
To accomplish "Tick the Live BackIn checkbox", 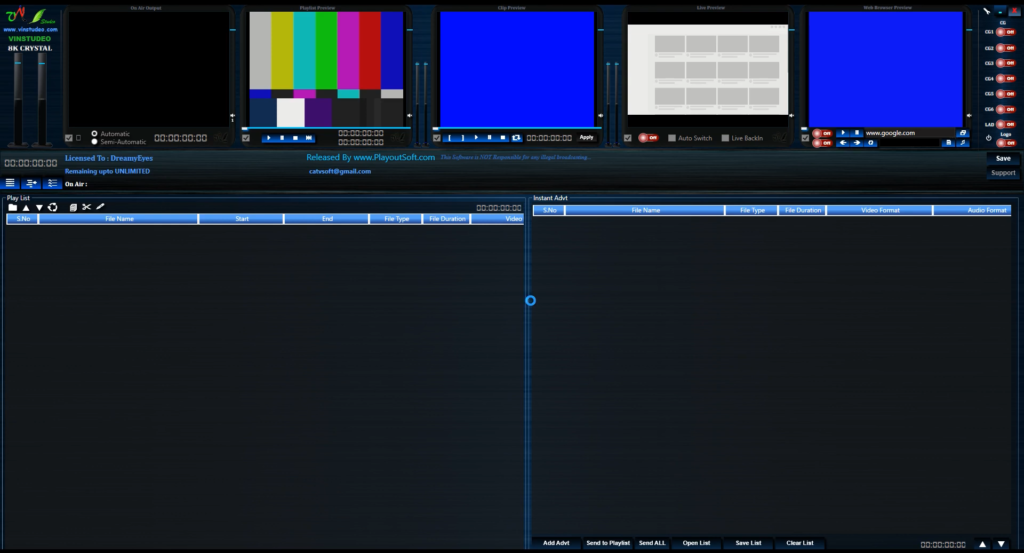I will (x=726, y=138).
